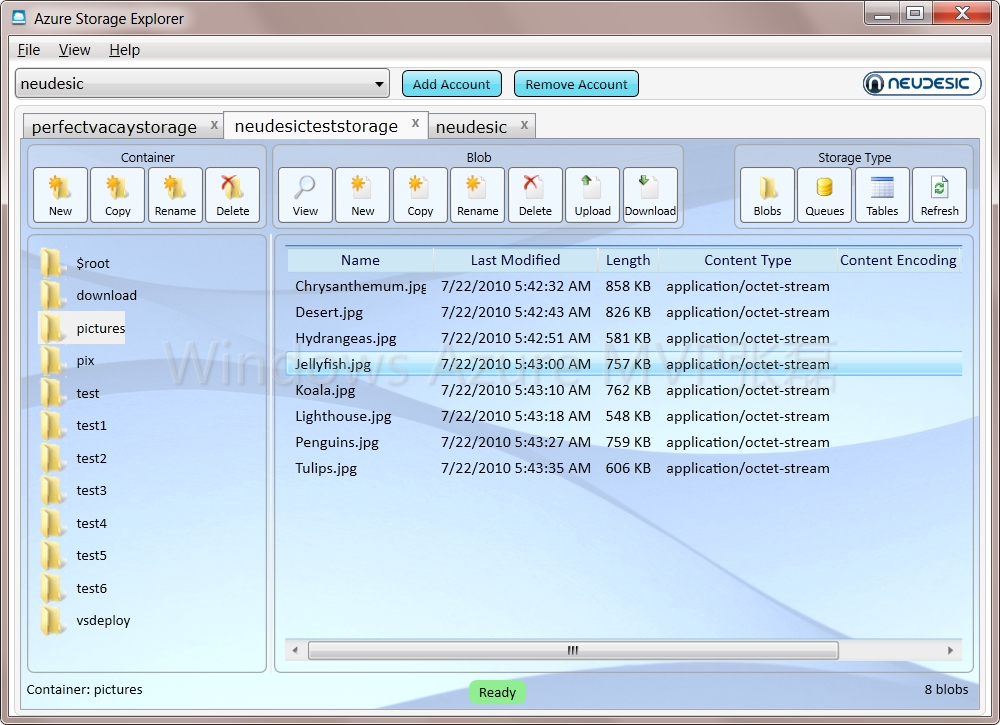Copy the selected blob
This screenshot has width=1000, height=725.
coord(420,194)
